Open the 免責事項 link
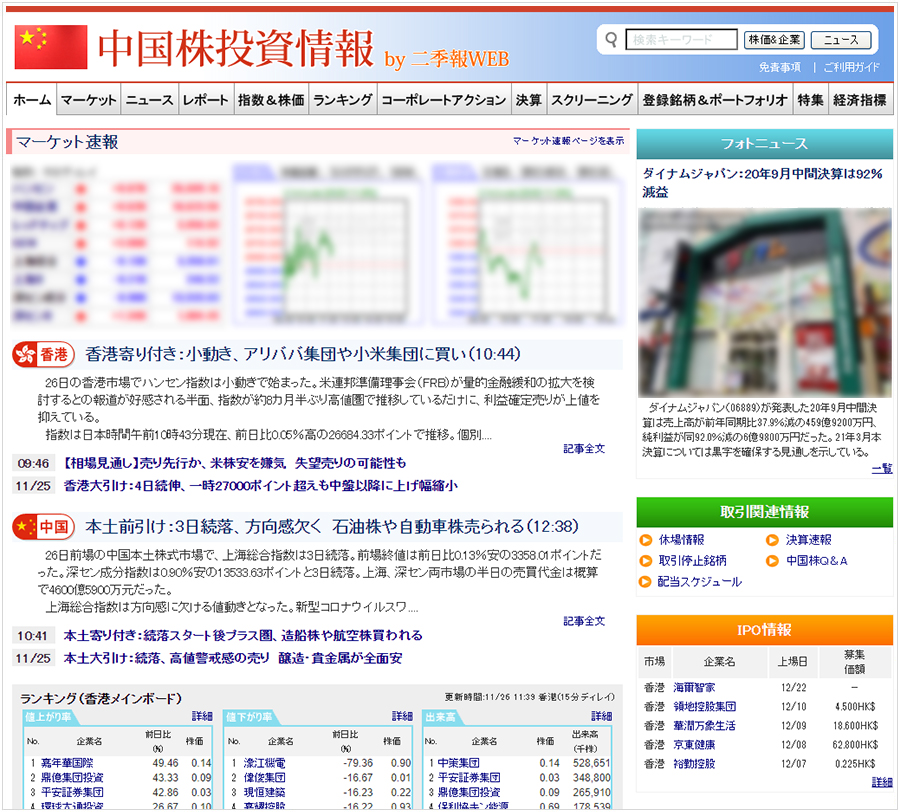Viewport: 900px width, 812px height. (779, 67)
